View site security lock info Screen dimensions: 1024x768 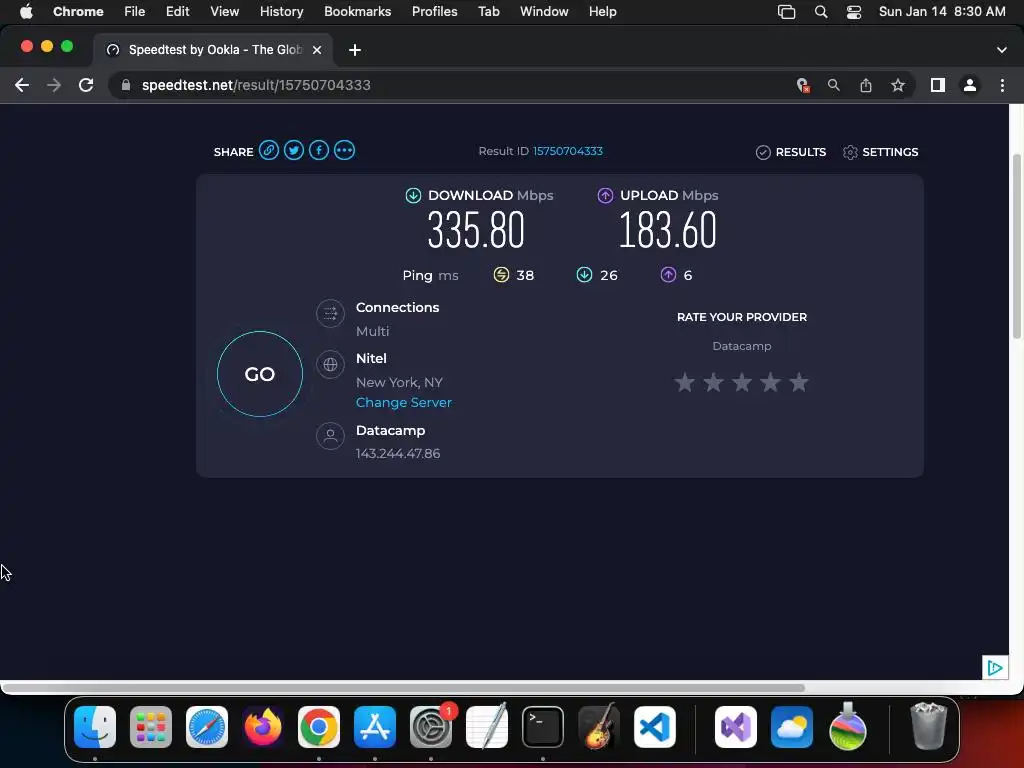click(x=126, y=85)
